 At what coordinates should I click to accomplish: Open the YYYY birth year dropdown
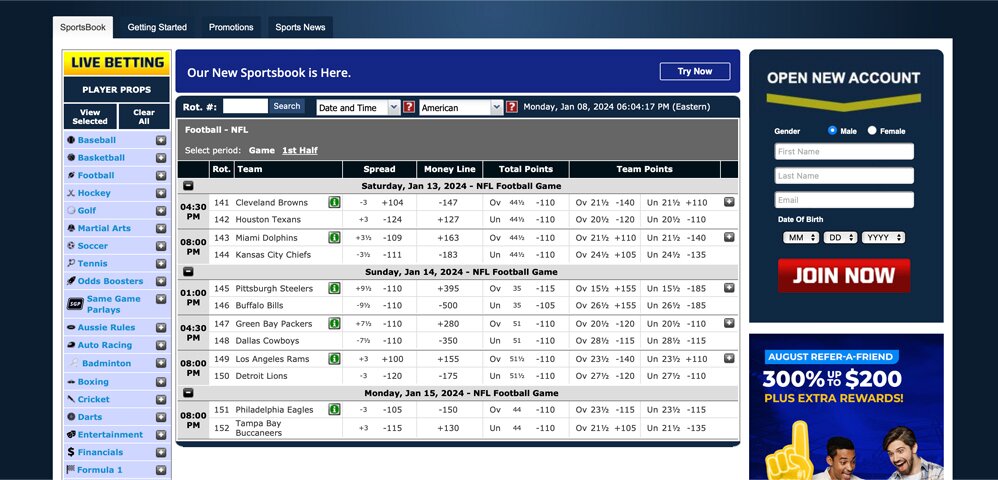coord(883,237)
